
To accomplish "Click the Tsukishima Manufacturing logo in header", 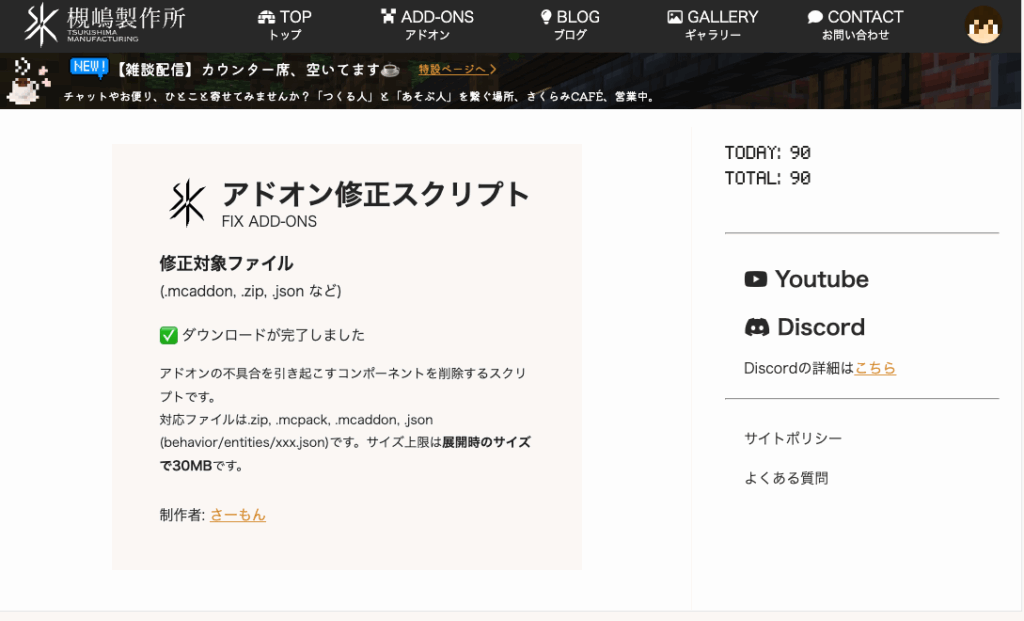I will tap(105, 25).
